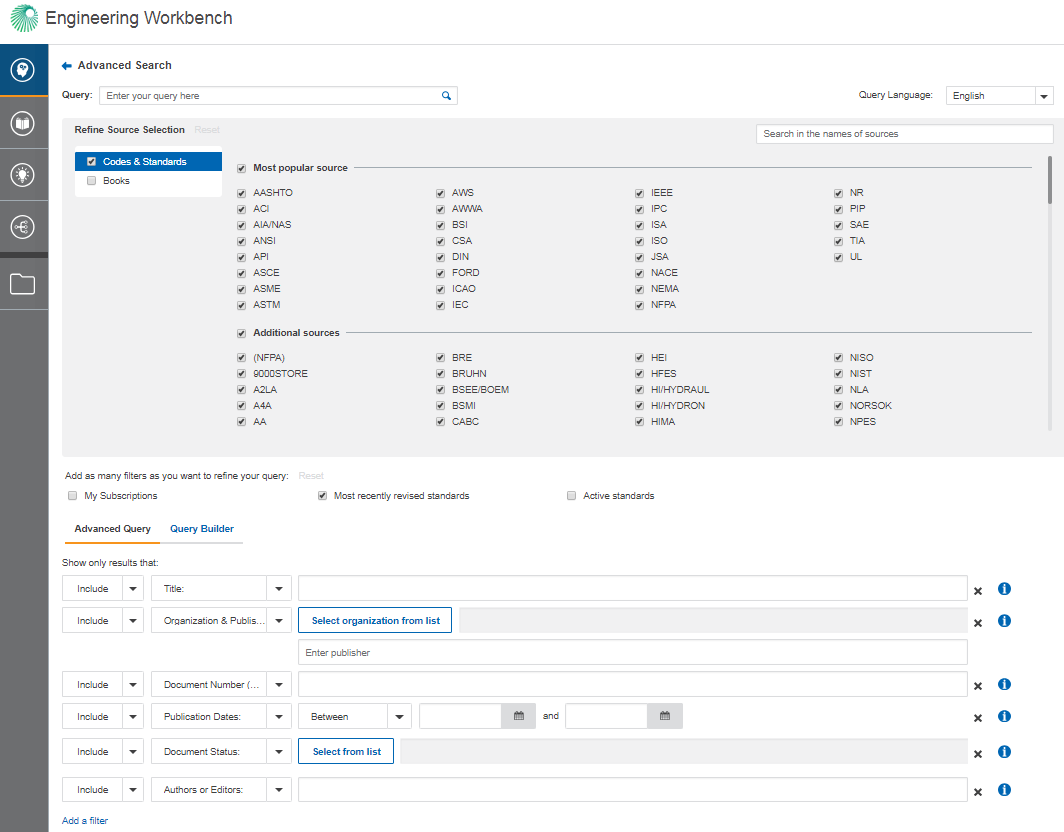The image size is (1064, 832).
Task: Uncheck the IEEE source
Action: tap(639, 193)
